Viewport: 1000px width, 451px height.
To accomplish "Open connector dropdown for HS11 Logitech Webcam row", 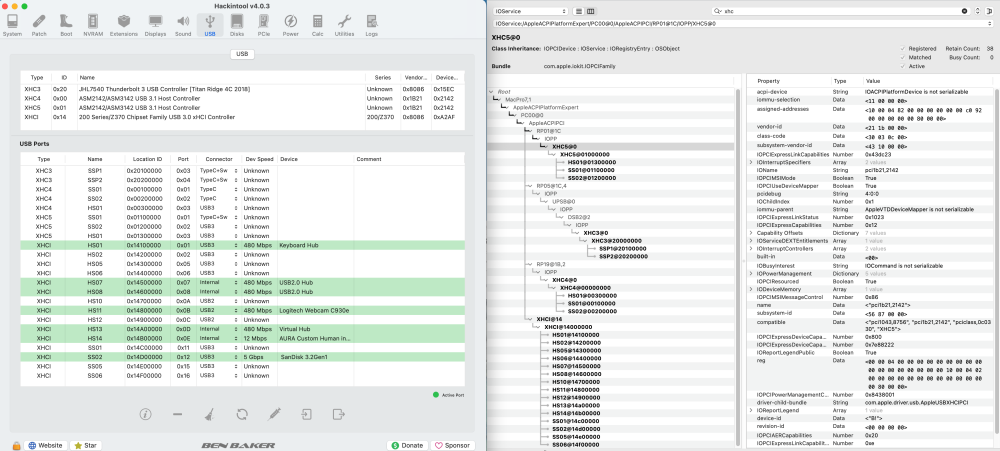I will coord(217,311).
